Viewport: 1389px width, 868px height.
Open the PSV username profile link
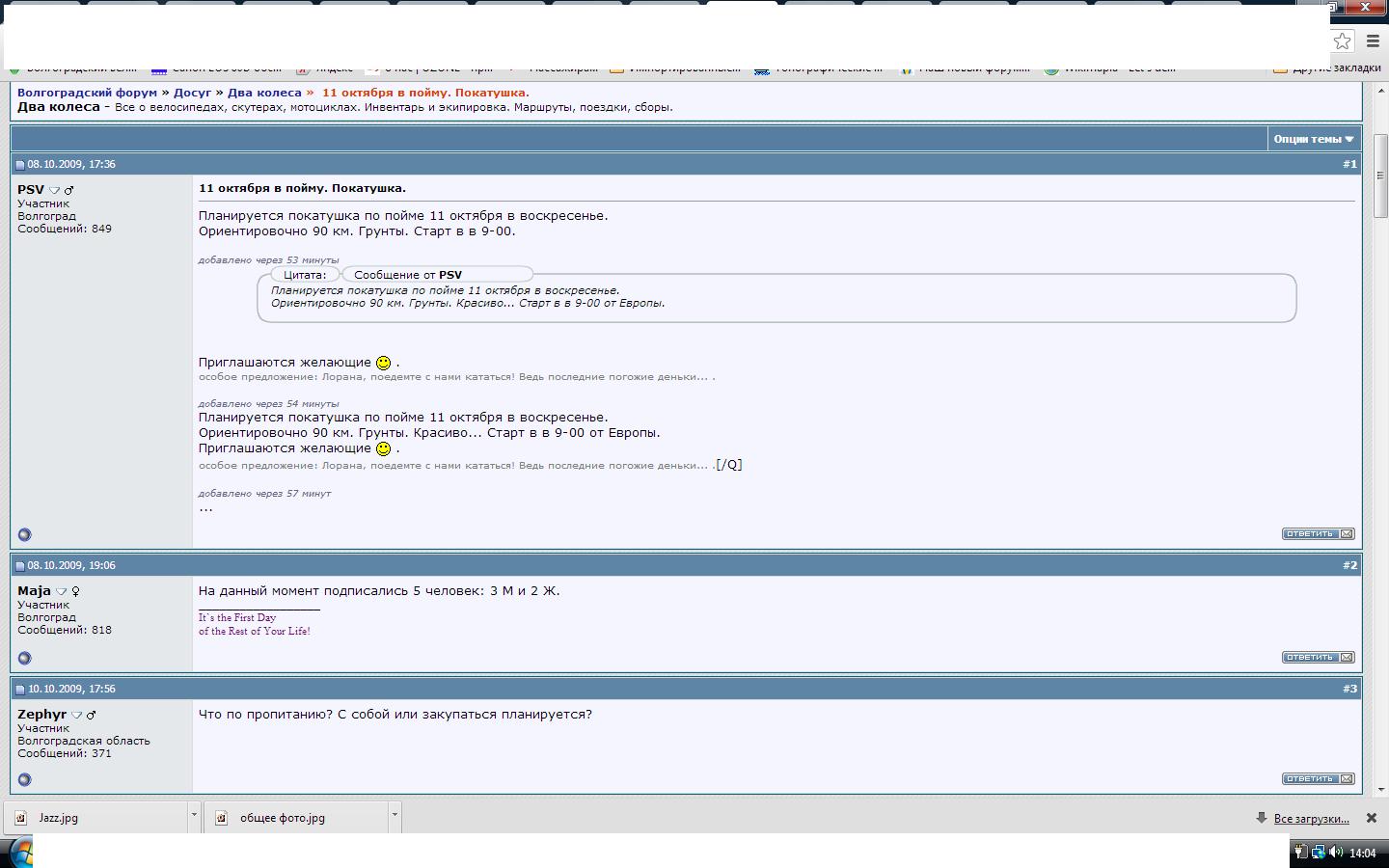tap(31, 189)
